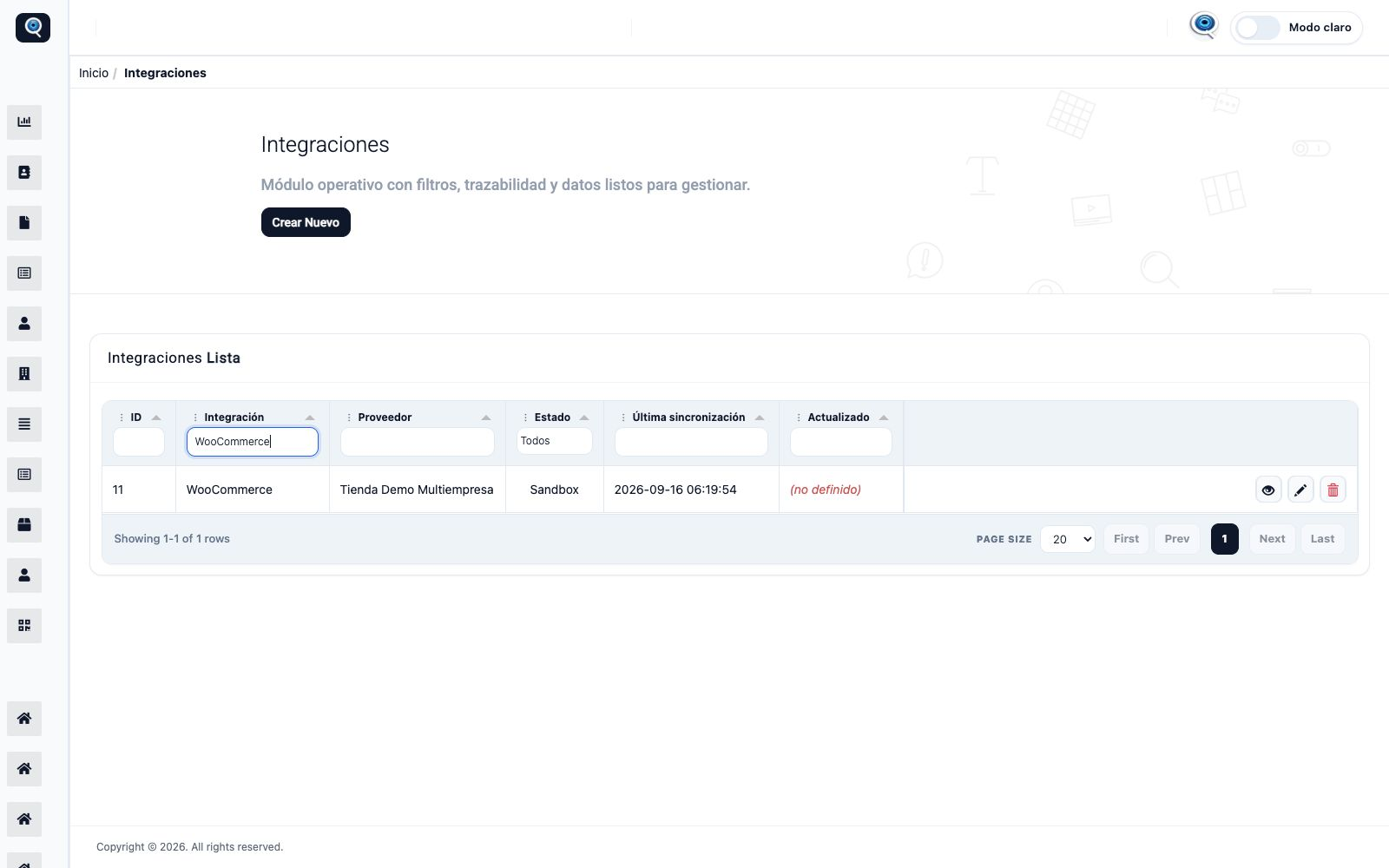Select page 1 in pagination
The image size is (1389, 868).
[x=1225, y=539]
